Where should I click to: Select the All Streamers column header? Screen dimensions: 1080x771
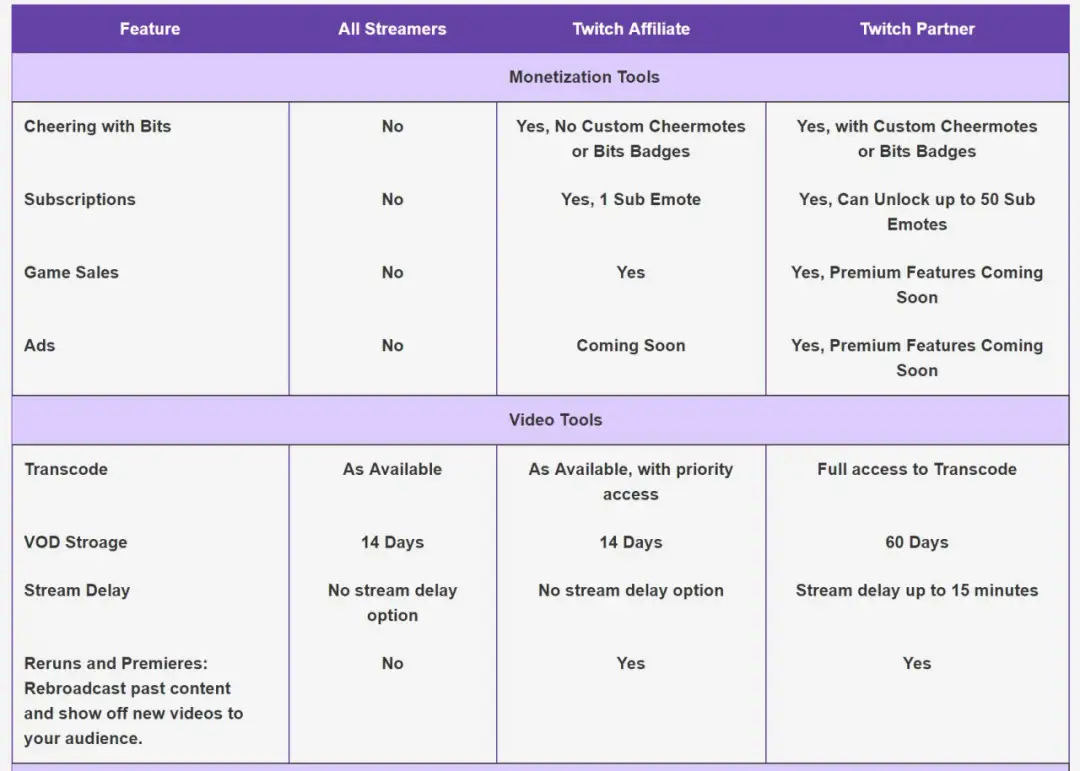click(392, 29)
